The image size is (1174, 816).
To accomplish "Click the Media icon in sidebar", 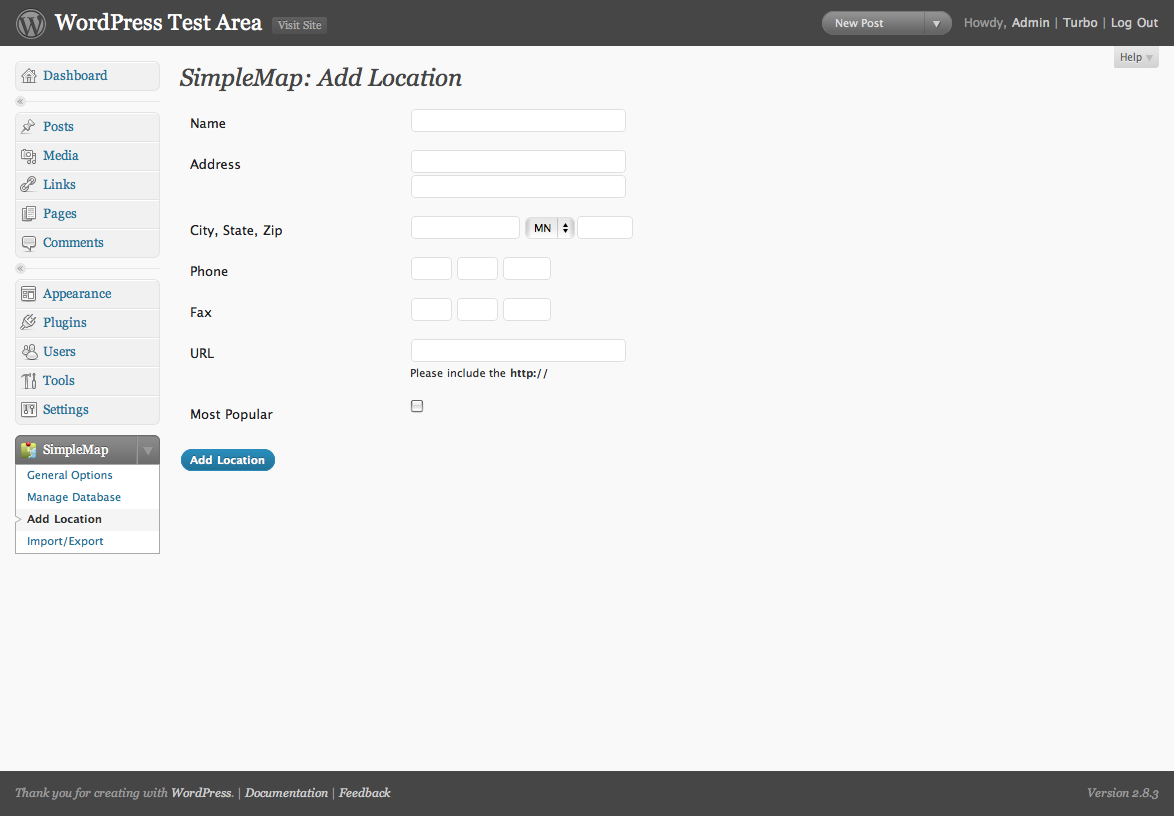I will pos(28,156).
